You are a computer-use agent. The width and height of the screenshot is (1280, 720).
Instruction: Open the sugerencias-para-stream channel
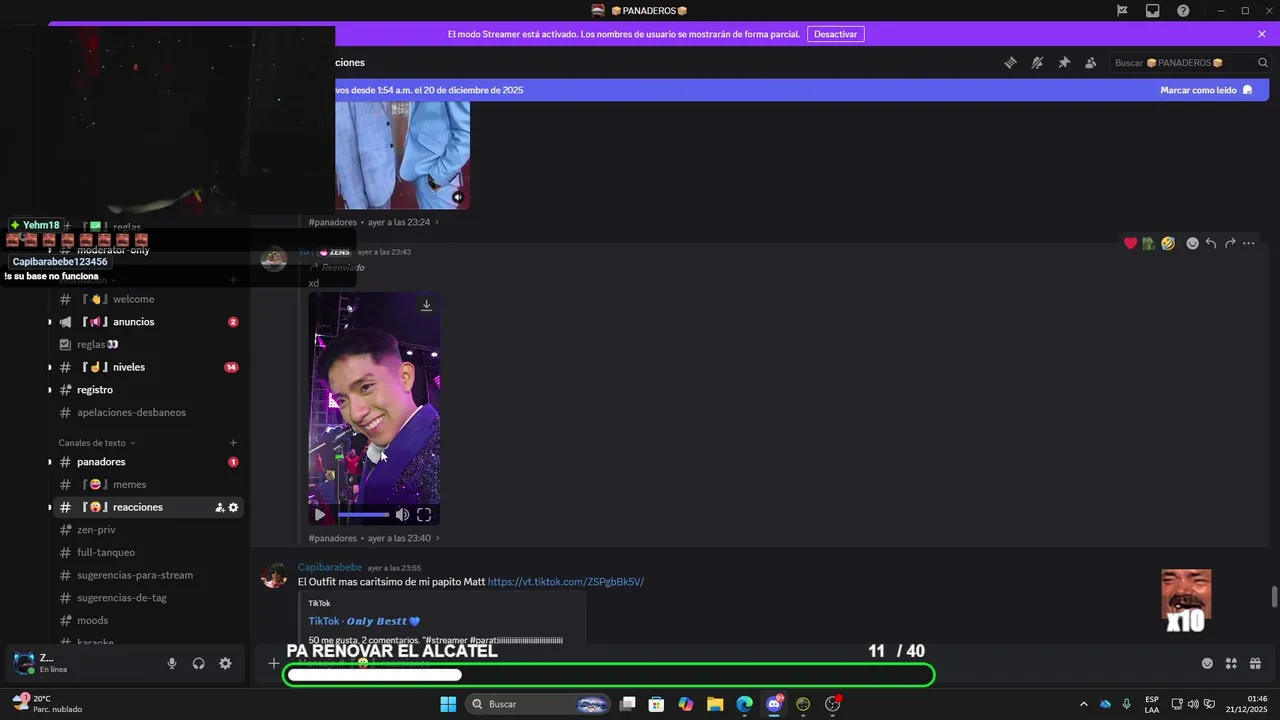146,575
